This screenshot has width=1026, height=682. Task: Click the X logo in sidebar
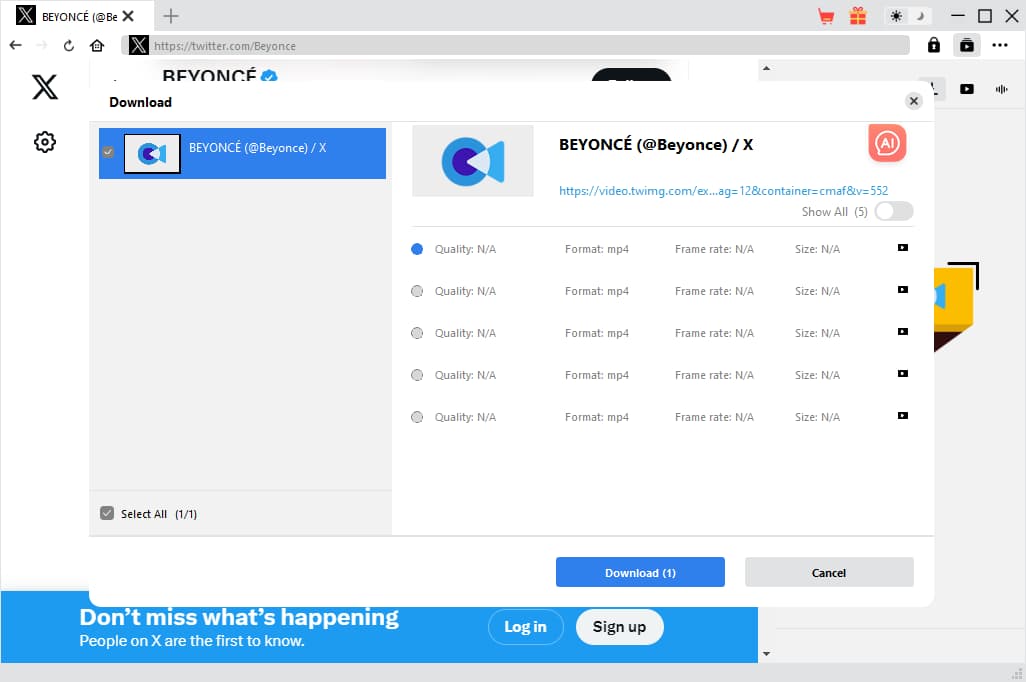point(44,87)
